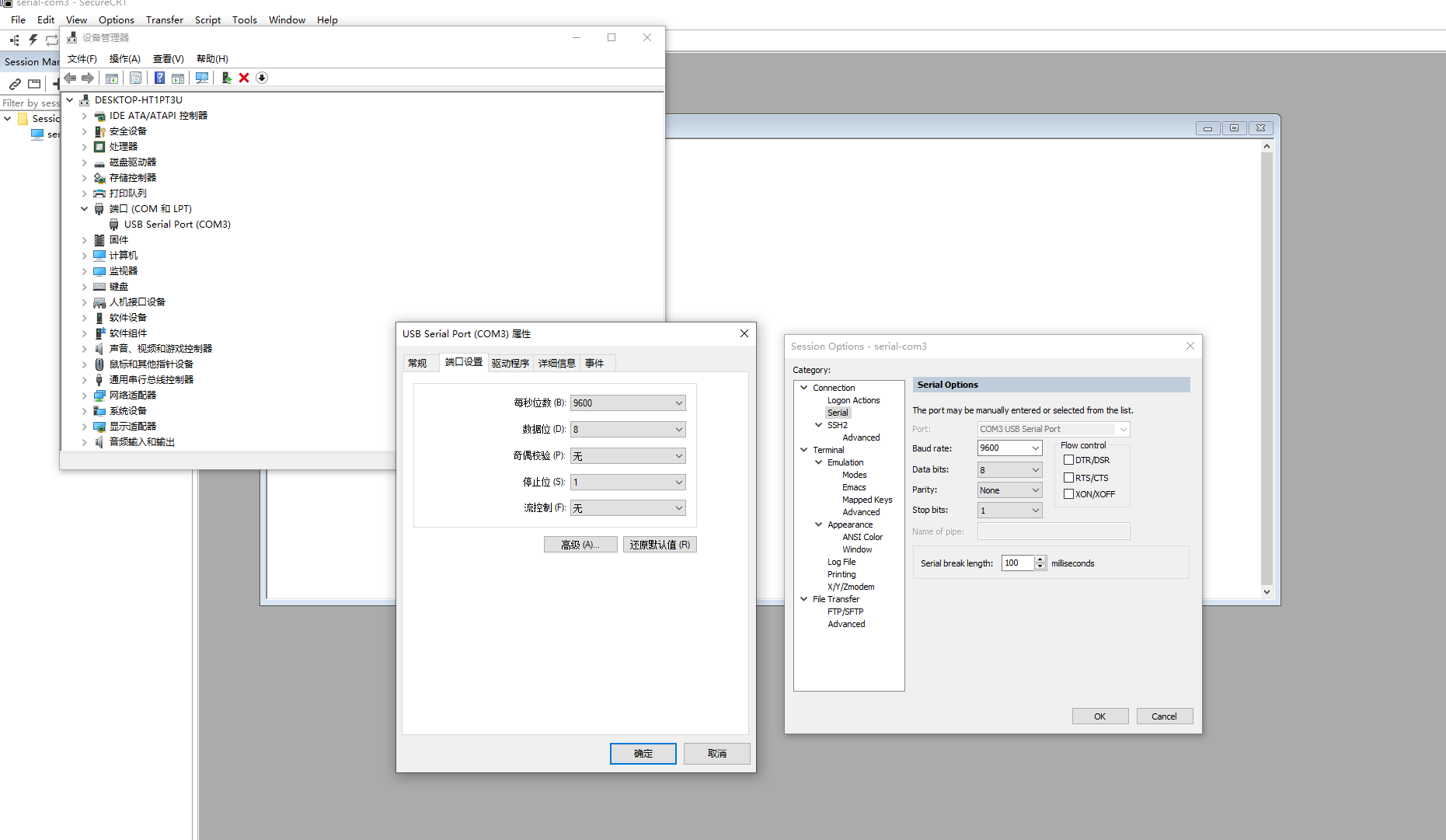Open the Stop bits dropdown in Session Options

[1009, 511]
